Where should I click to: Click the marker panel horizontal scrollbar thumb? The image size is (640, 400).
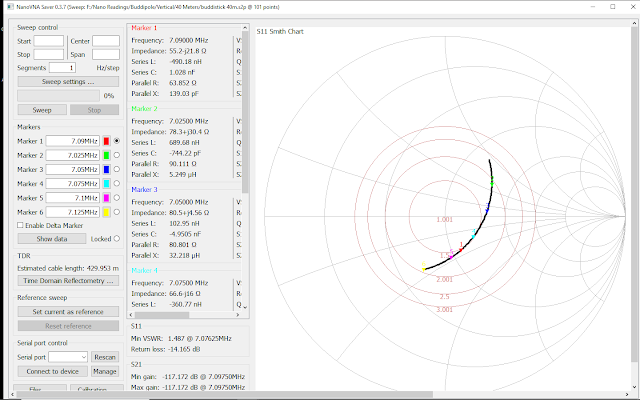162,315
